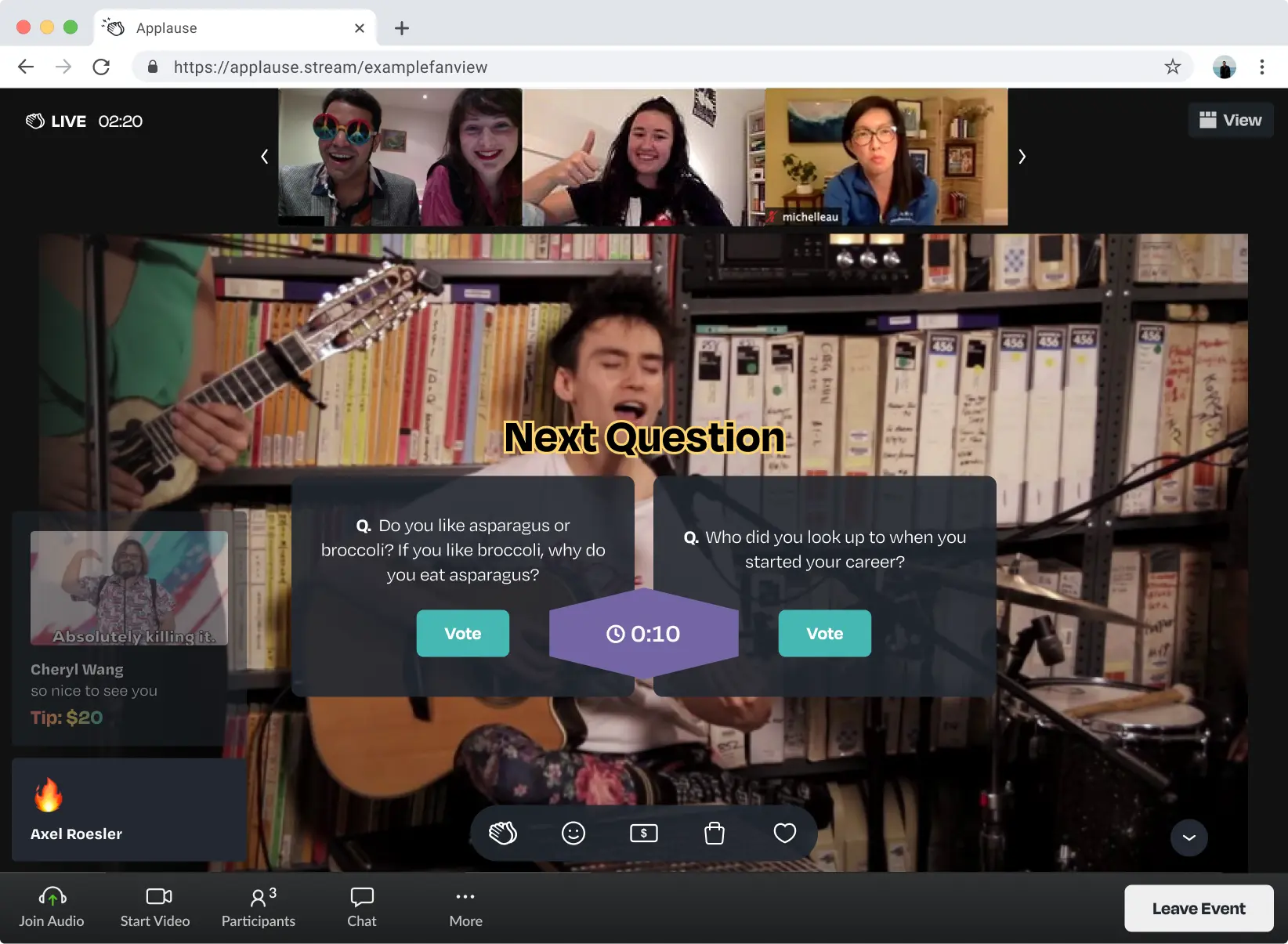Click michelleau's video thumbnail
The image size is (1288, 944).
[886, 157]
